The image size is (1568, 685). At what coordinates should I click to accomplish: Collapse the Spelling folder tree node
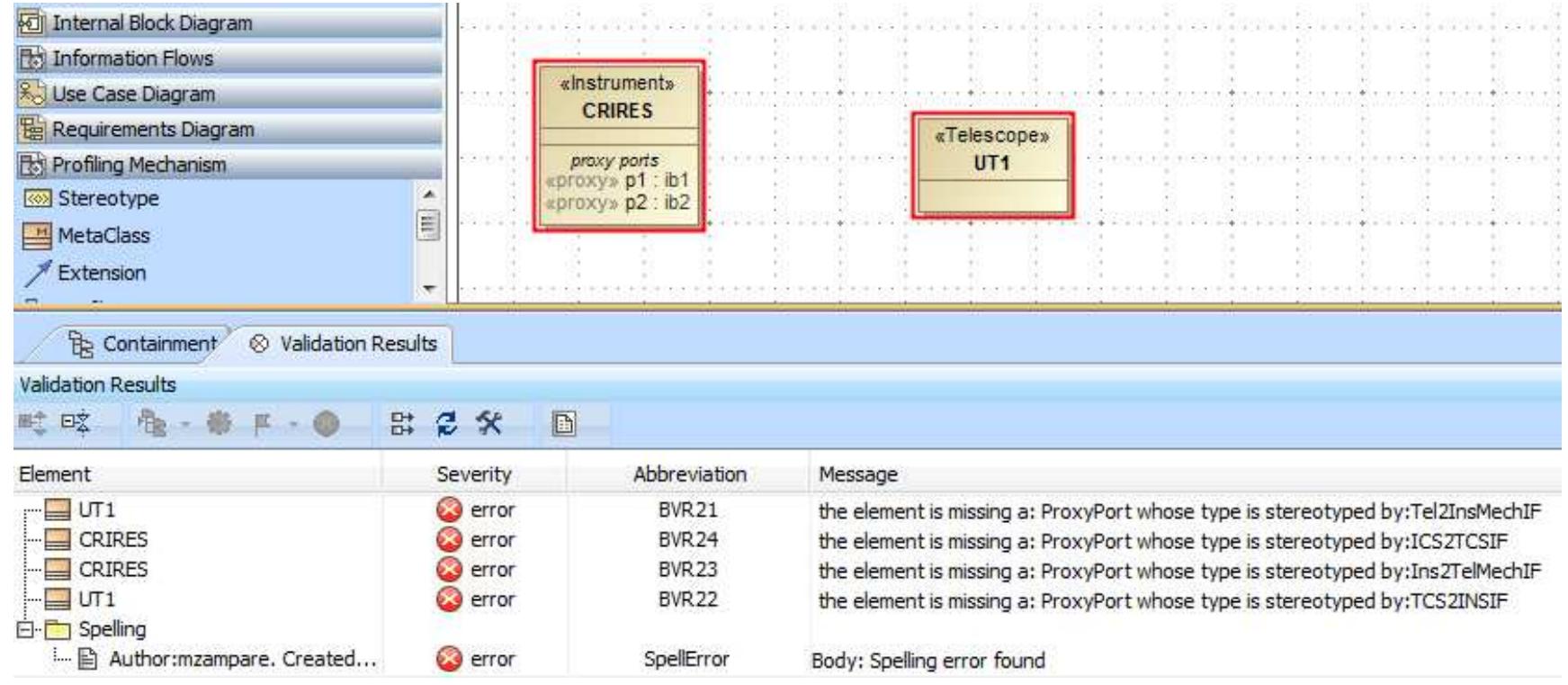(x=25, y=629)
